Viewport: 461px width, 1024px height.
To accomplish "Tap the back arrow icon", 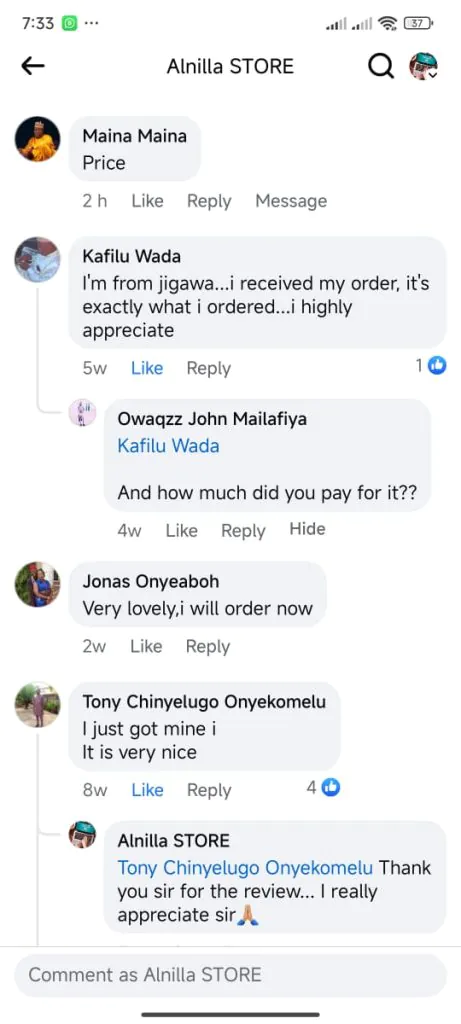I will (33, 66).
